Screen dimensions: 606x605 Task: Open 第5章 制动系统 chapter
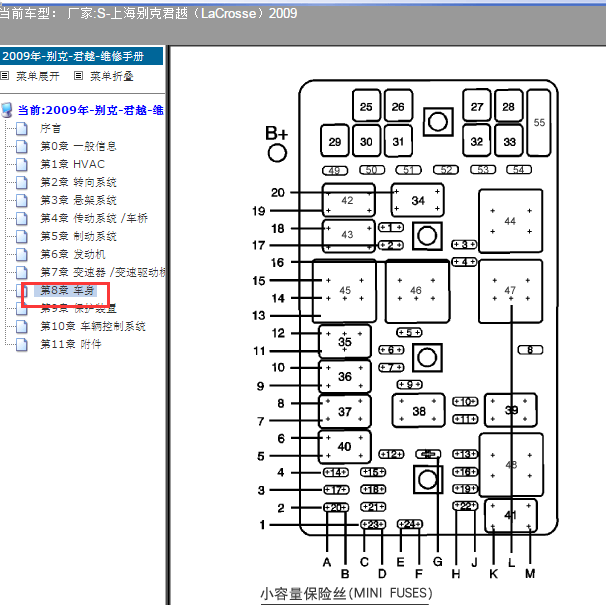(x=78, y=236)
